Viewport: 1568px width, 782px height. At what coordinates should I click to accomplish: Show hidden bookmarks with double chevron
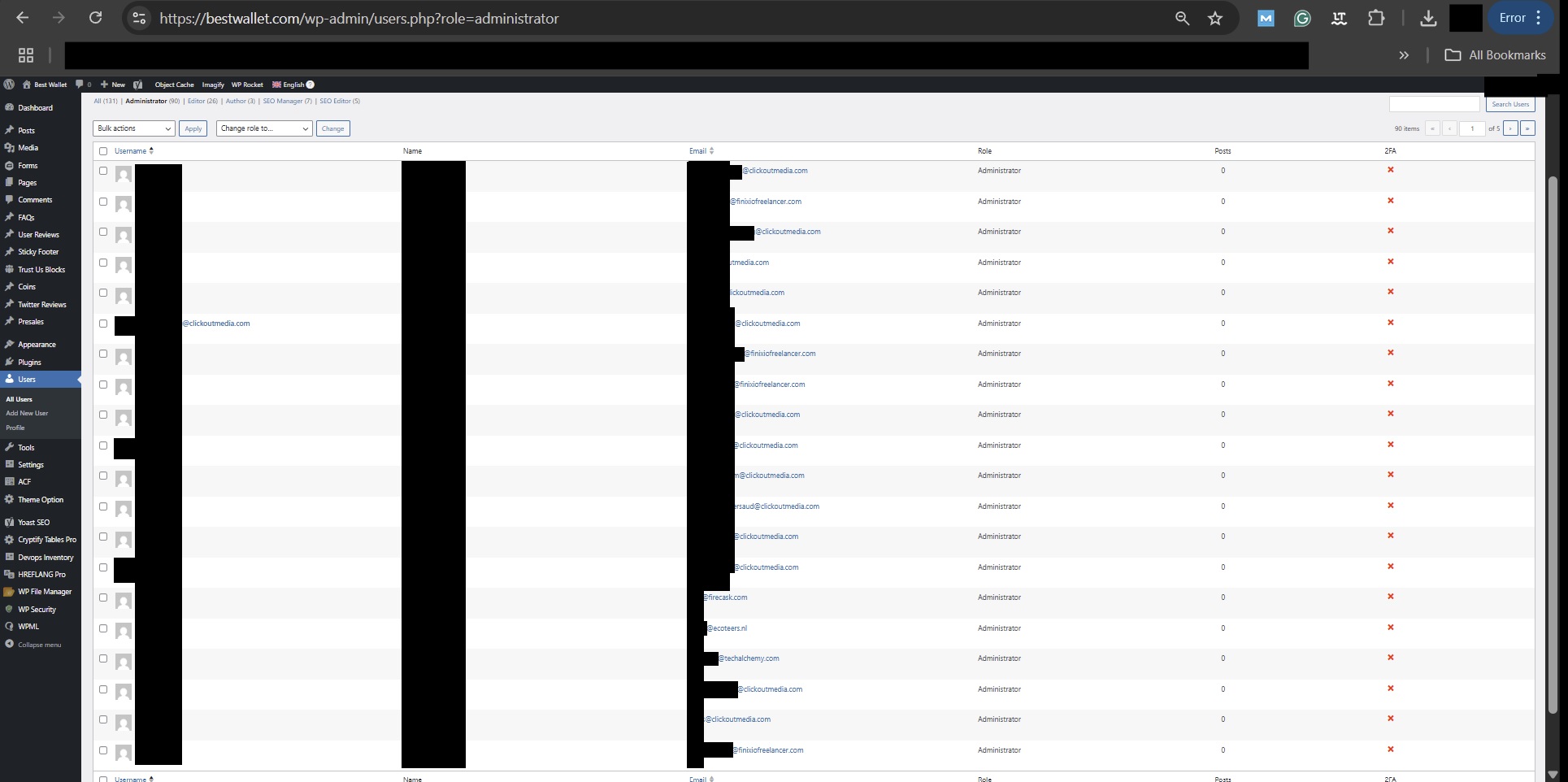coord(1404,55)
